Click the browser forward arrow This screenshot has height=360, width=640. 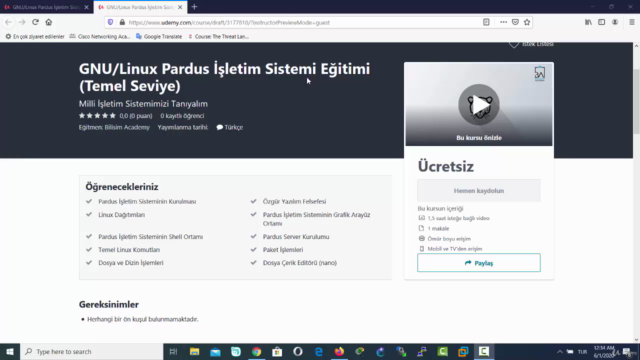(x=22, y=22)
